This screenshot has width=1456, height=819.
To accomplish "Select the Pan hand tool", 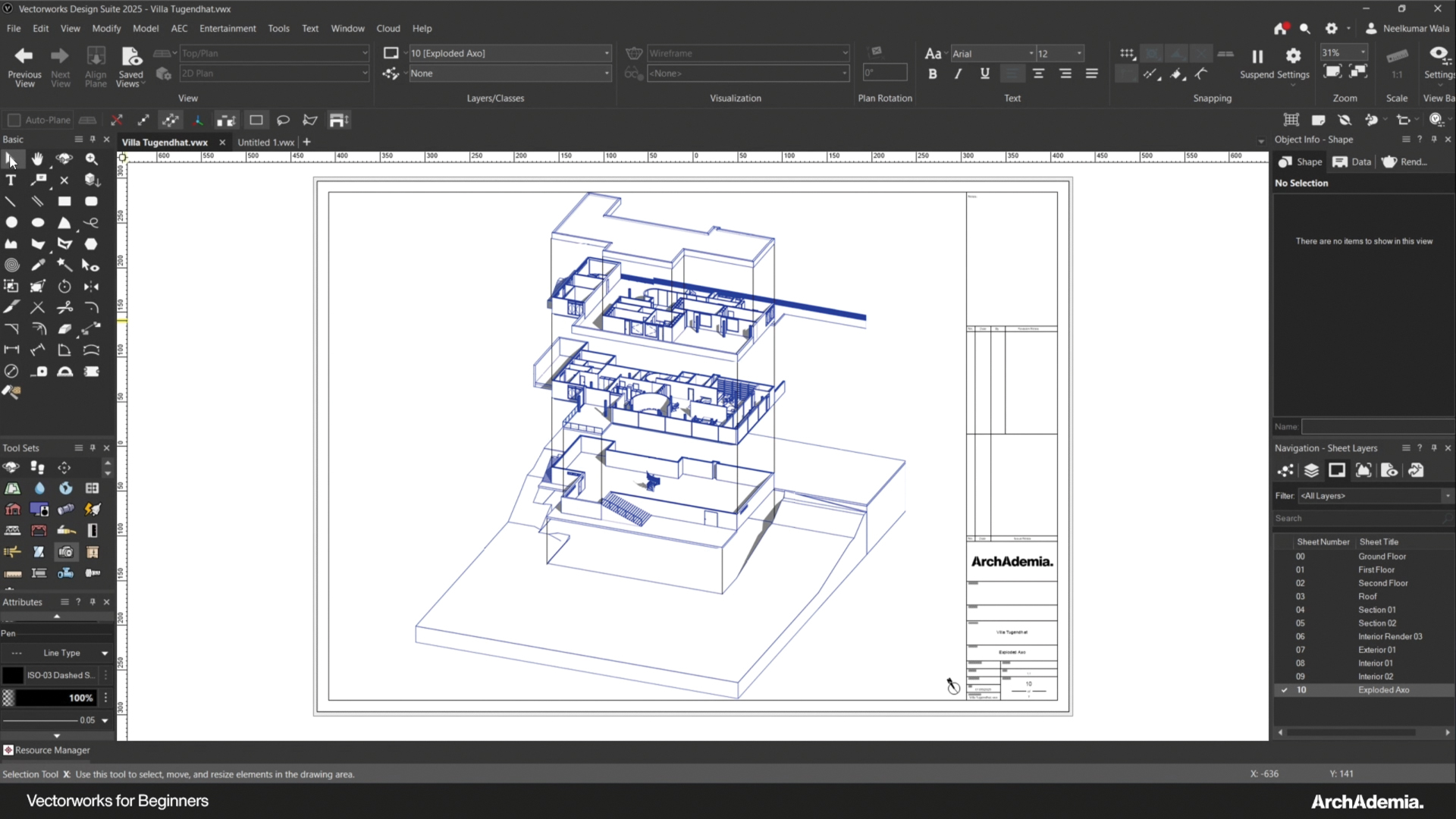I will point(37,158).
